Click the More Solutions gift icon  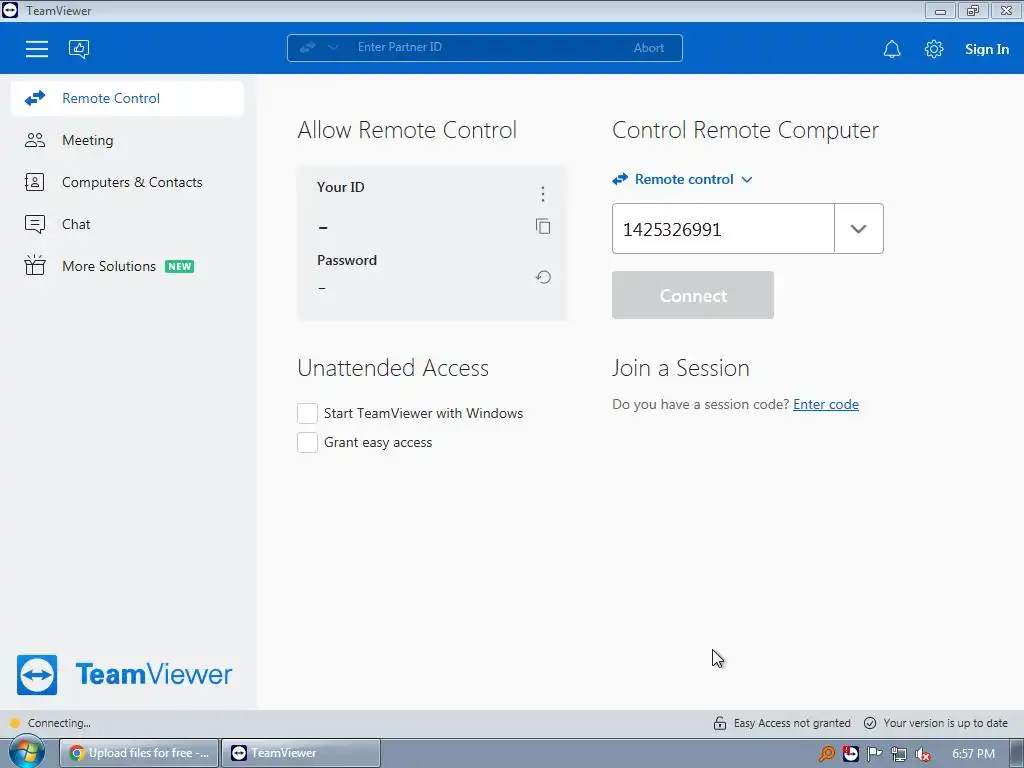(x=35, y=265)
